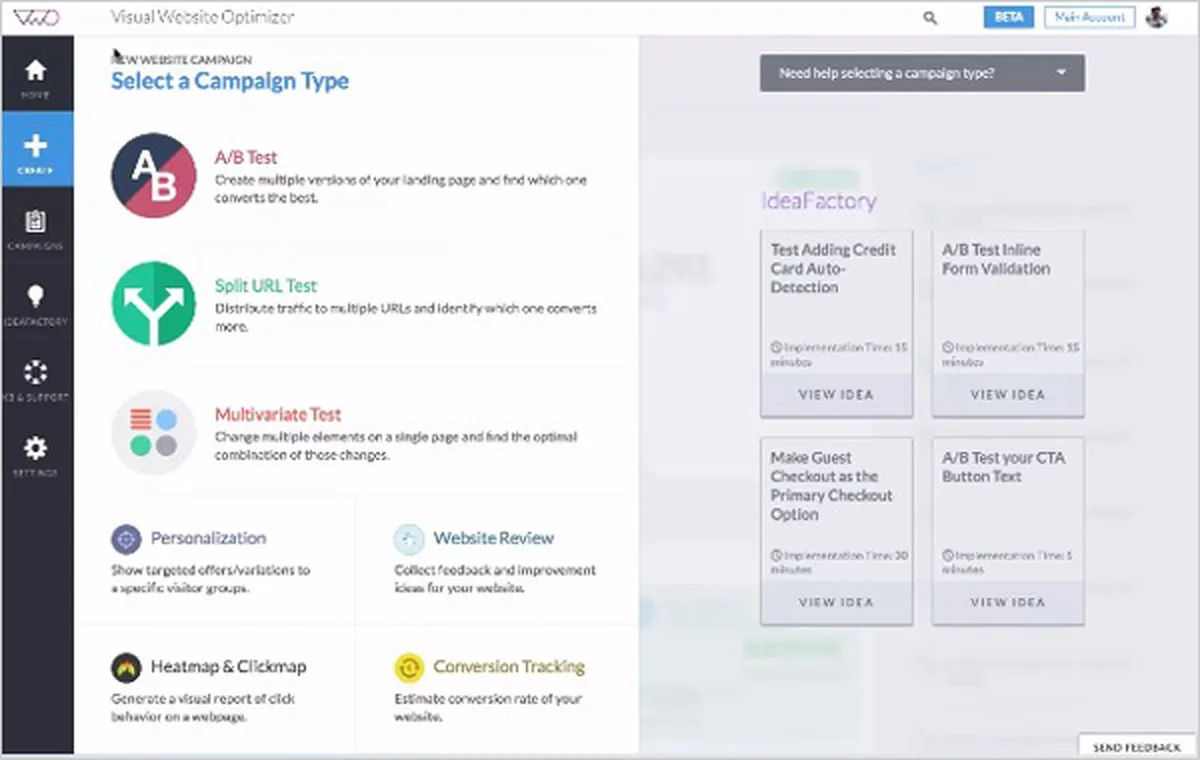Click the Send Feedback button
The height and width of the screenshot is (760, 1200).
[1137, 747]
